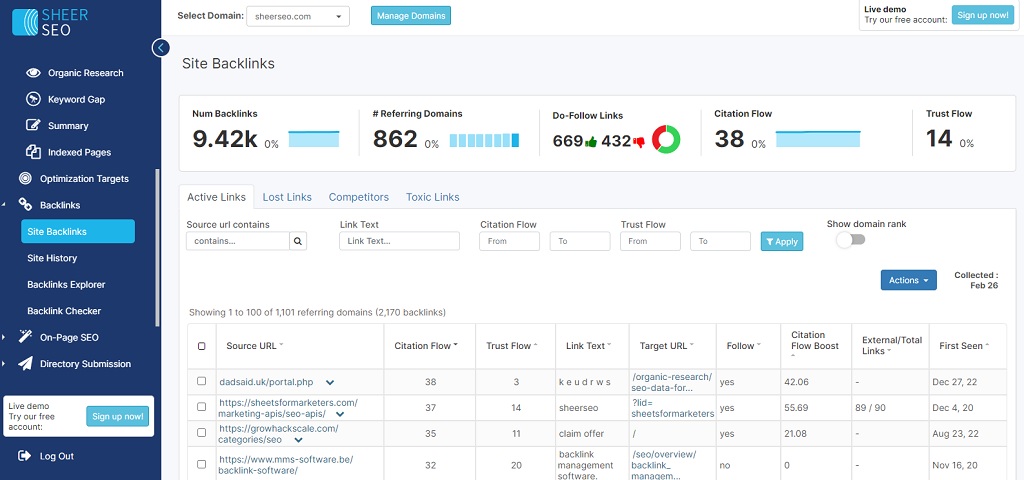Click the Link Text input field
This screenshot has width=1024, height=480.
tap(399, 241)
